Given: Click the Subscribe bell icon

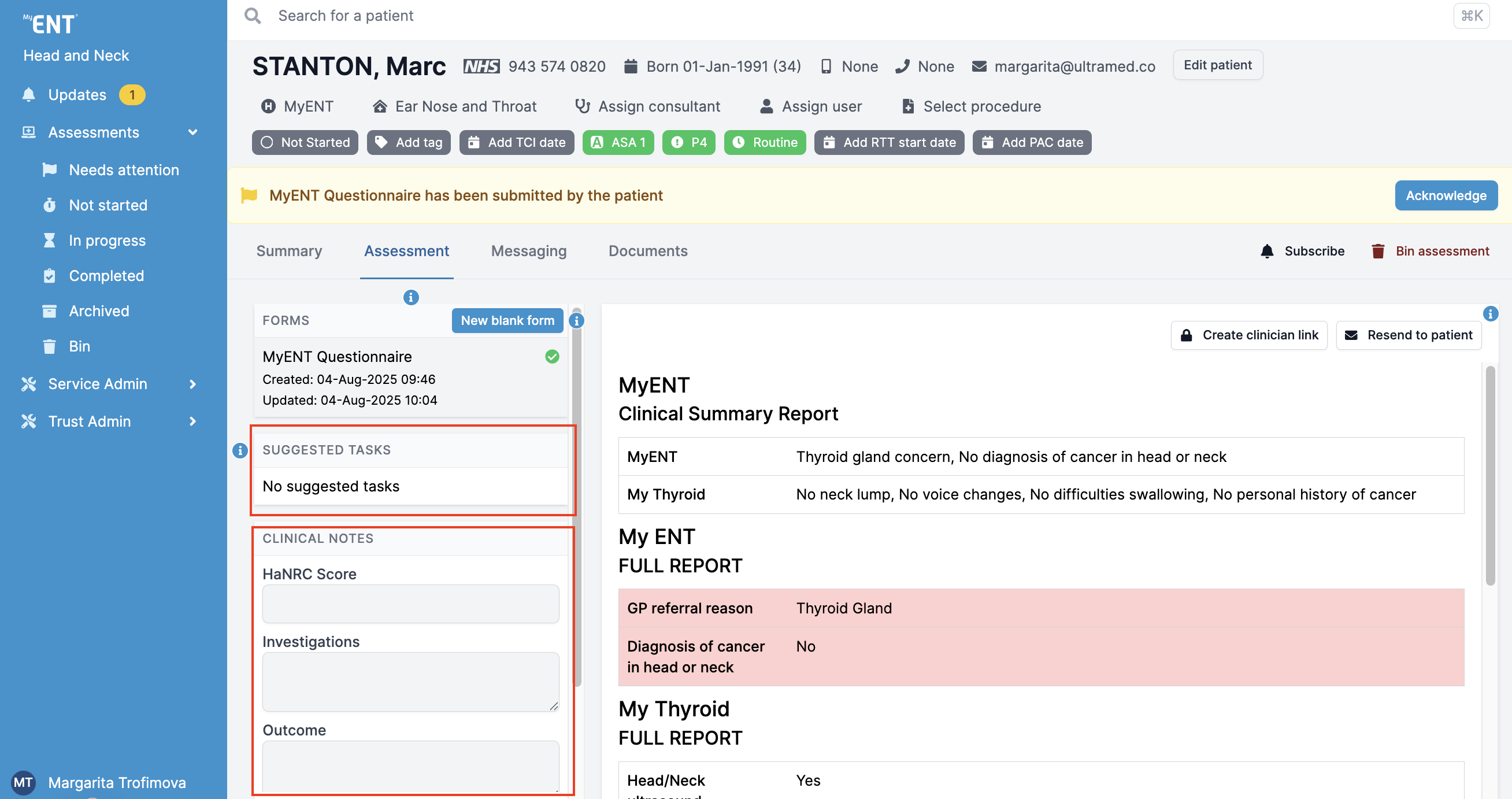Looking at the screenshot, I should (x=1267, y=251).
